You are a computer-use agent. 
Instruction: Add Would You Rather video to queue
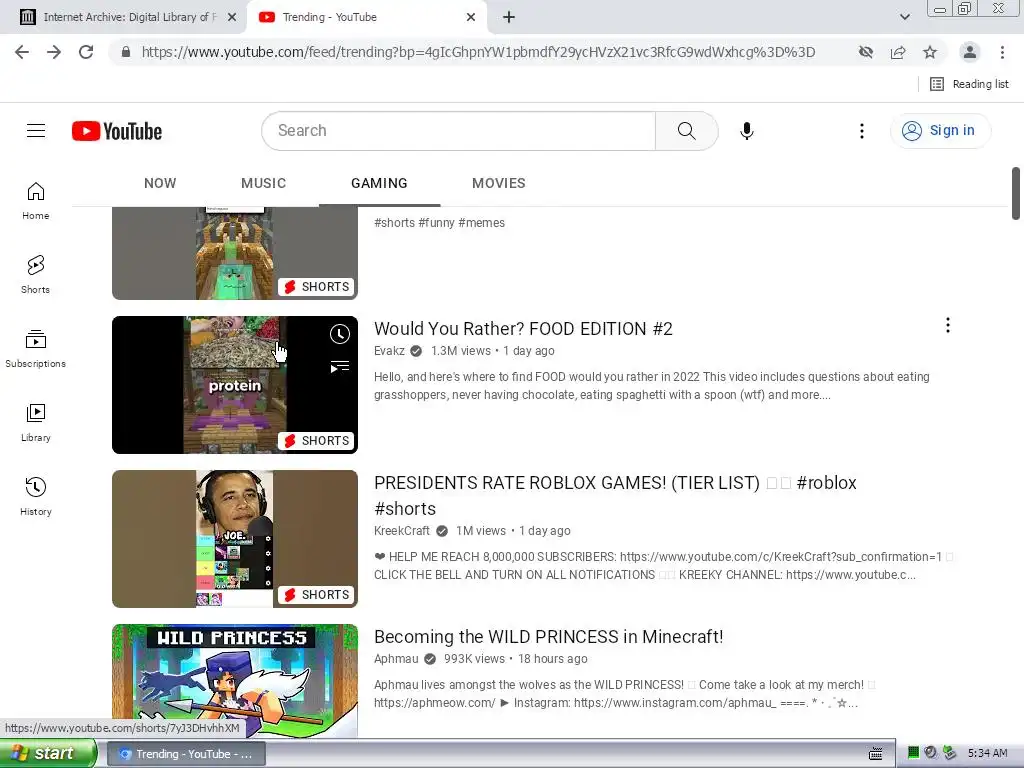[x=340, y=367]
